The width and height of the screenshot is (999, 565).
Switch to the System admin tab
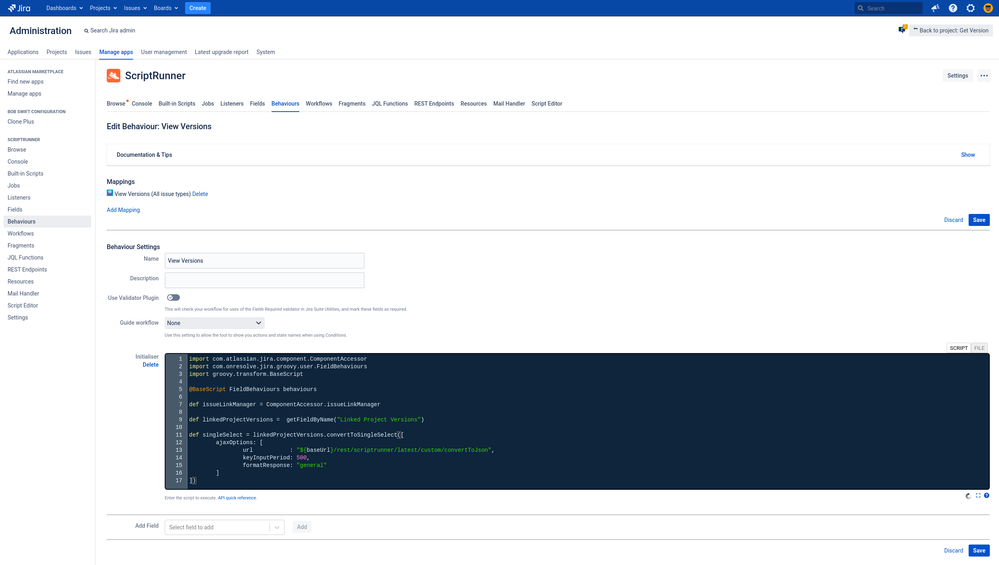266,52
